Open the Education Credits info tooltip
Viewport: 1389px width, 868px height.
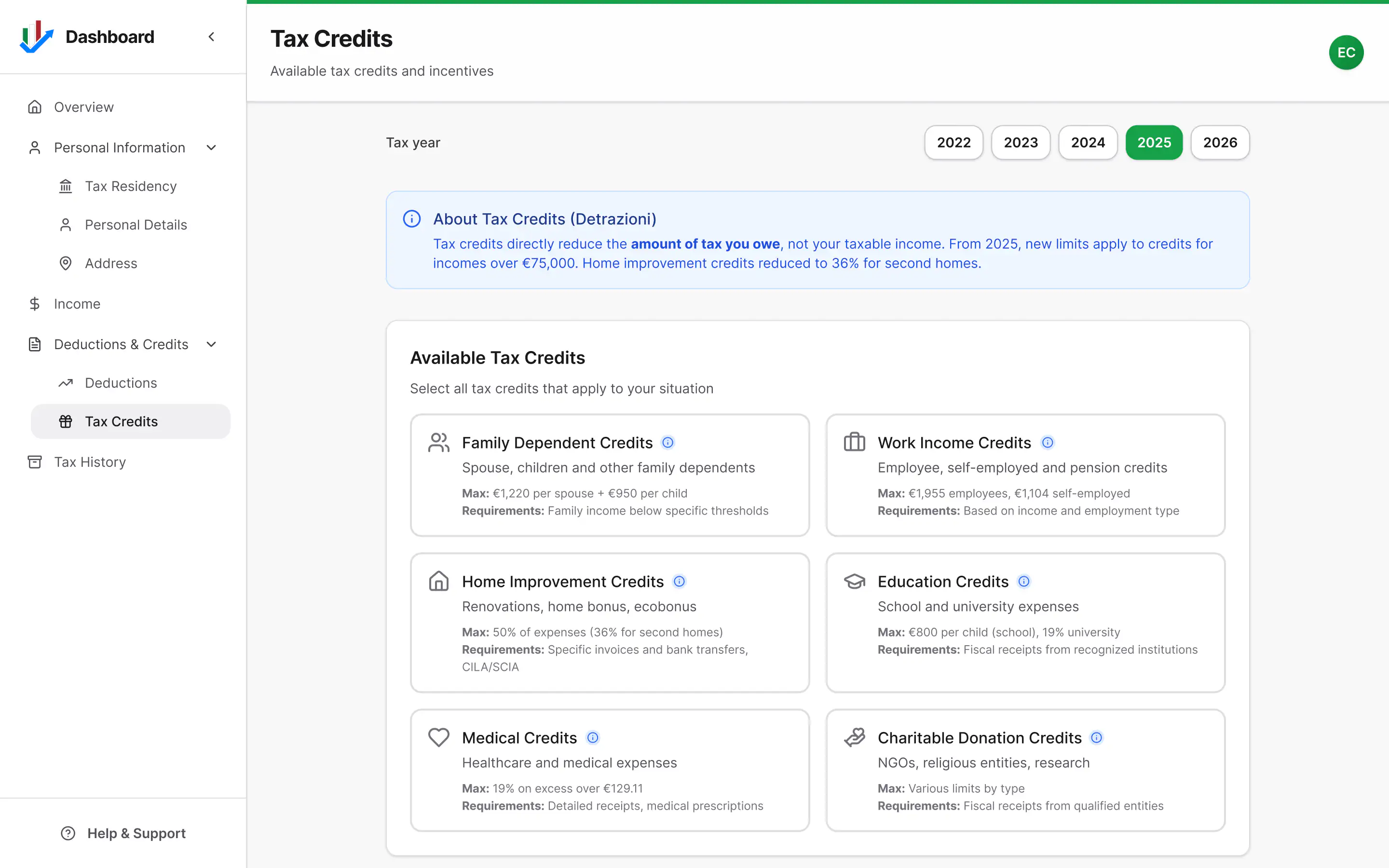(1024, 581)
